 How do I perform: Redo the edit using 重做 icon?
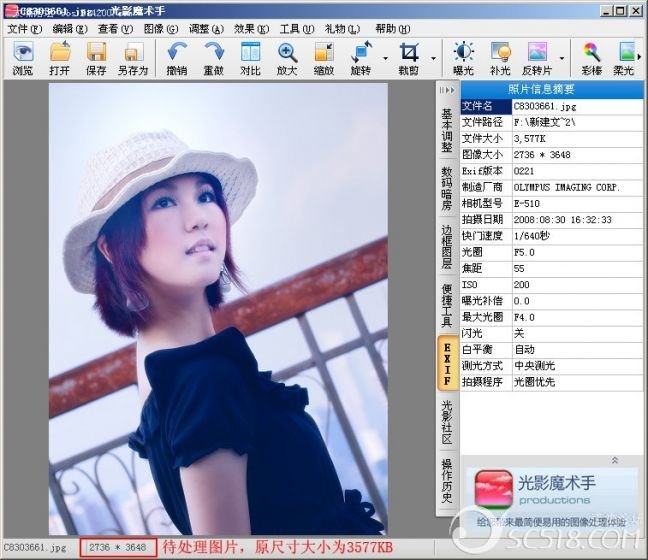tap(213, 59)
